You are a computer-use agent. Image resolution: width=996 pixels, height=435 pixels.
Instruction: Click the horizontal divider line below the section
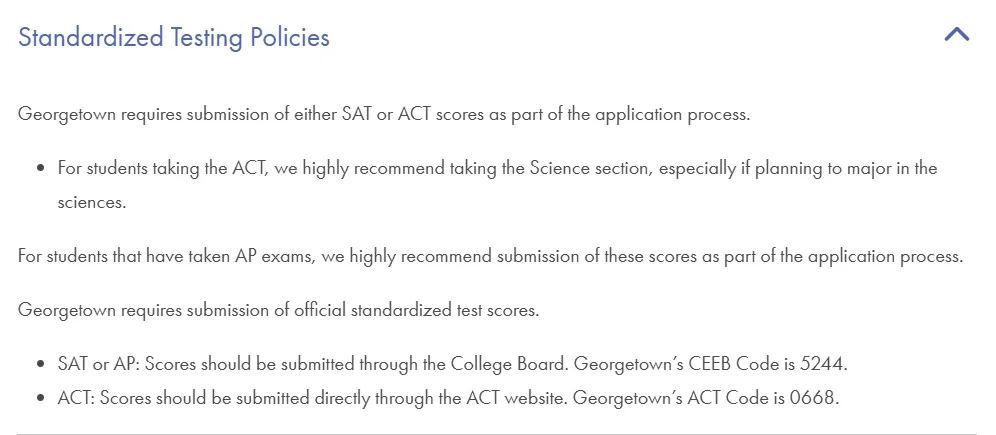click(497, 434)
